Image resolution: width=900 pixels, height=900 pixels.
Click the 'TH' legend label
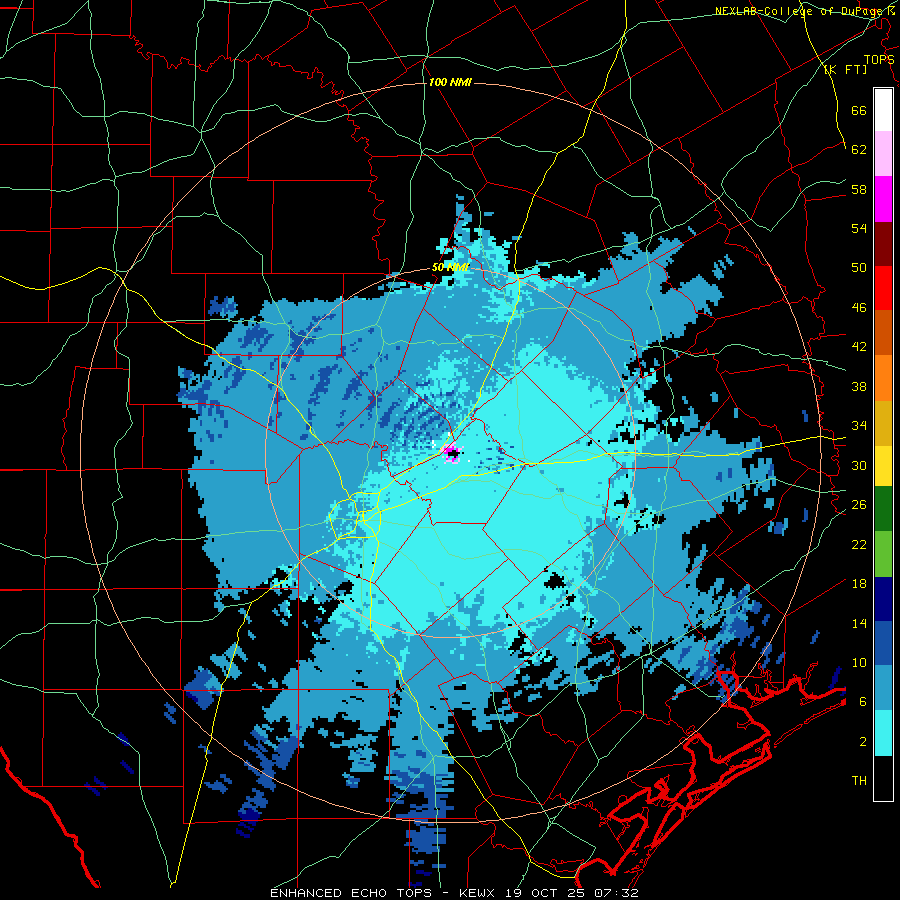pos(859,781)
